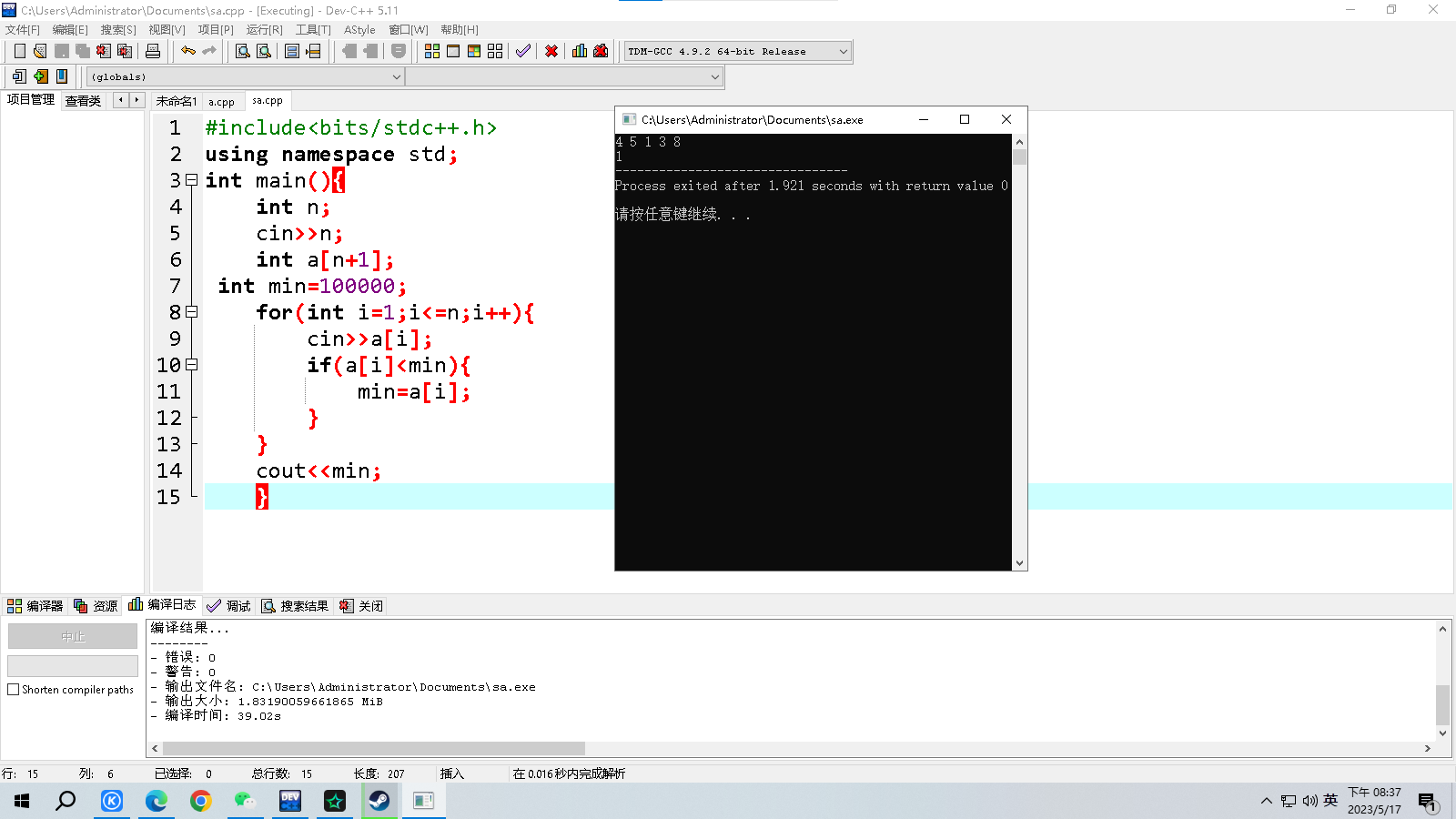The width and height of the screenshot is (1456, 819).
Task: Click the Insert snippet icon
Action: [x=19, y=76]
